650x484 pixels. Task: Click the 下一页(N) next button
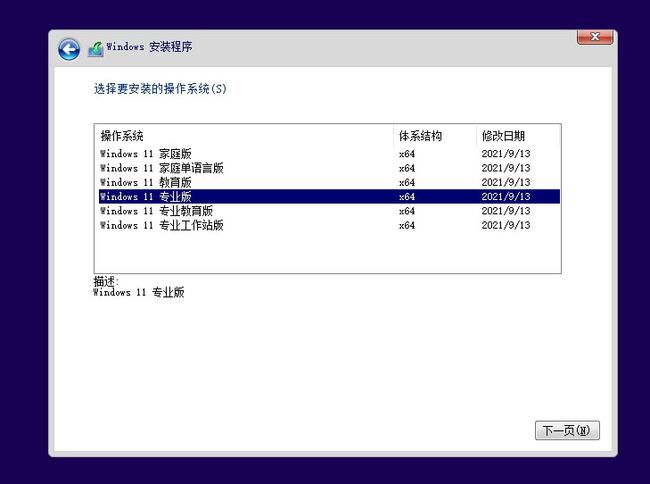567,431
